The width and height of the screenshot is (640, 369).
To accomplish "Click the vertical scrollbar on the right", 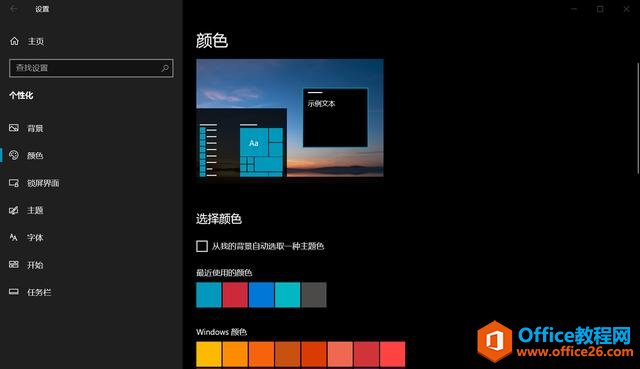I will [638, 118].
